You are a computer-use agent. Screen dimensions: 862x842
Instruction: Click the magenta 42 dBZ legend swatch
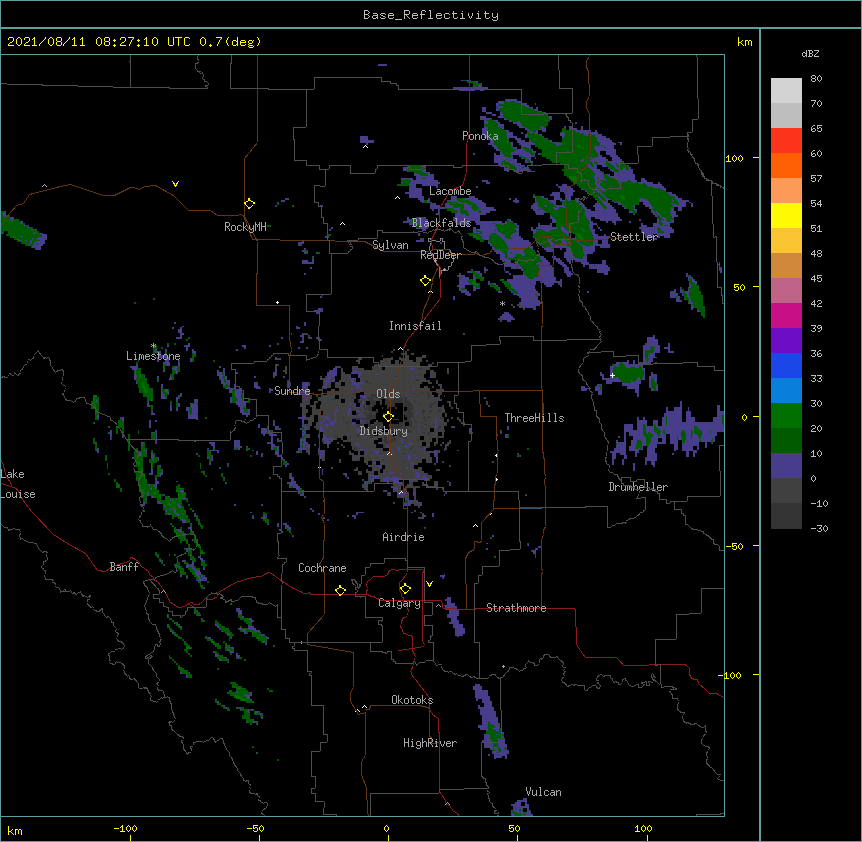point(786,315)
